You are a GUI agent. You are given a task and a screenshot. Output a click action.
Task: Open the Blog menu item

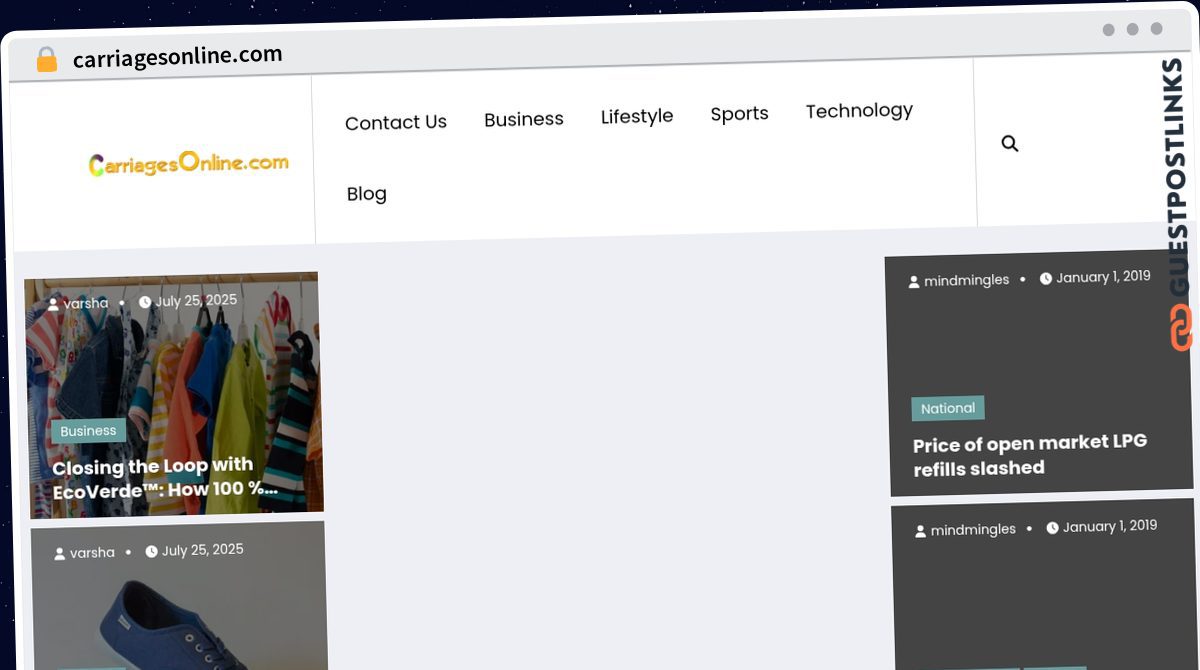[x=367, y=194]
